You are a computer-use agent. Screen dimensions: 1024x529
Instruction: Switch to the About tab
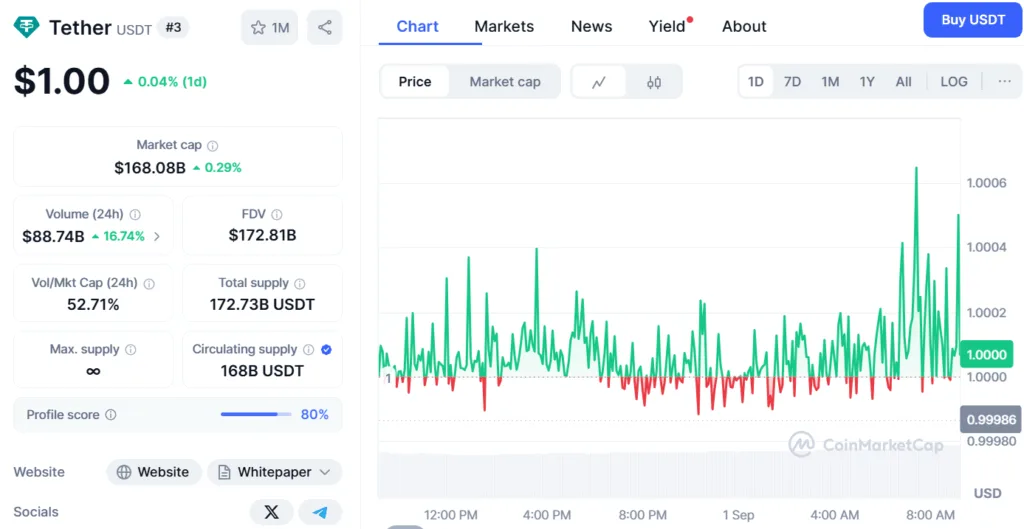tap(744, 26)
